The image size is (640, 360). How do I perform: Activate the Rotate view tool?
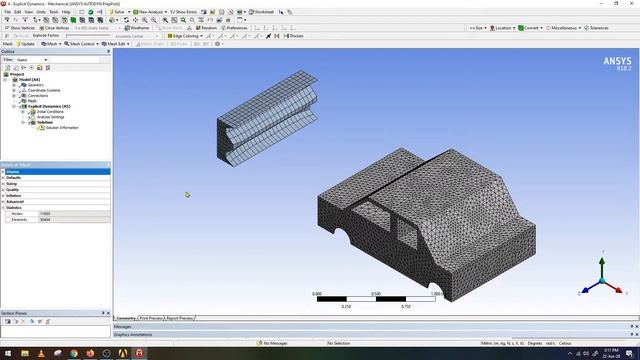[127, 20]
